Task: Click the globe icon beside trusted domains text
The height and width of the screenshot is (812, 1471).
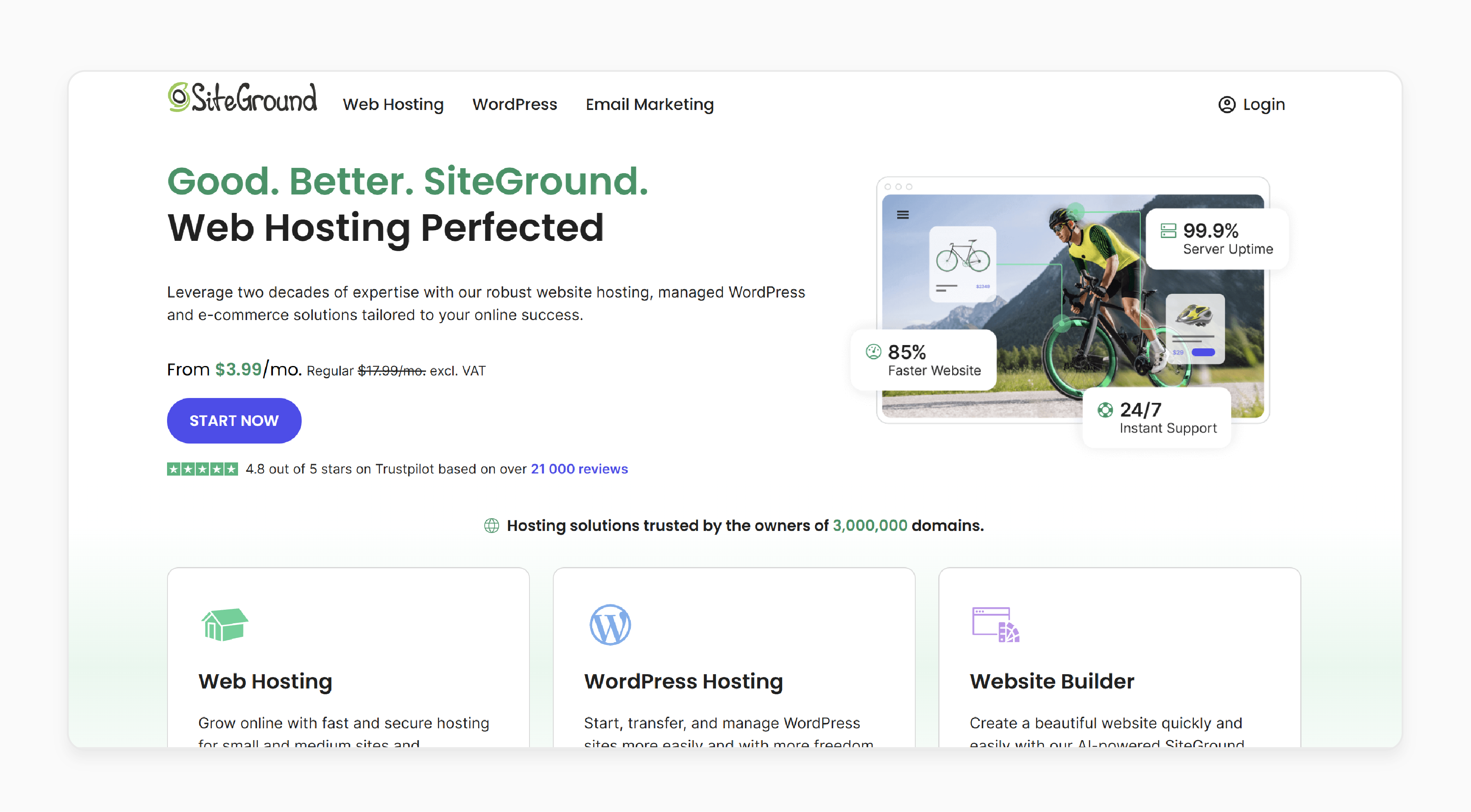Action: coord(491,525)
